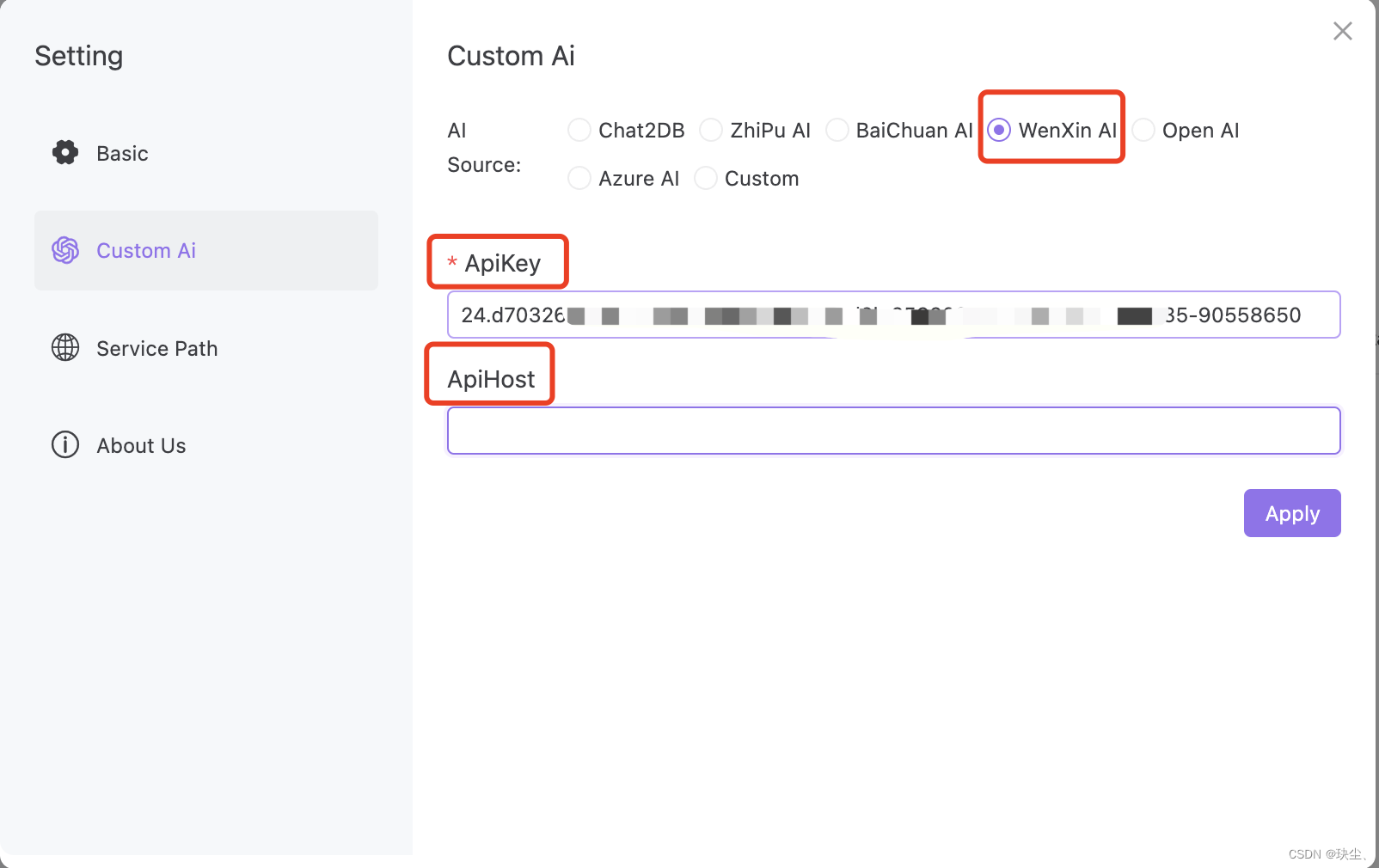The image size is (1379, 868).
Task: Select the Azure AI radio button
Action: click(579, 179)
